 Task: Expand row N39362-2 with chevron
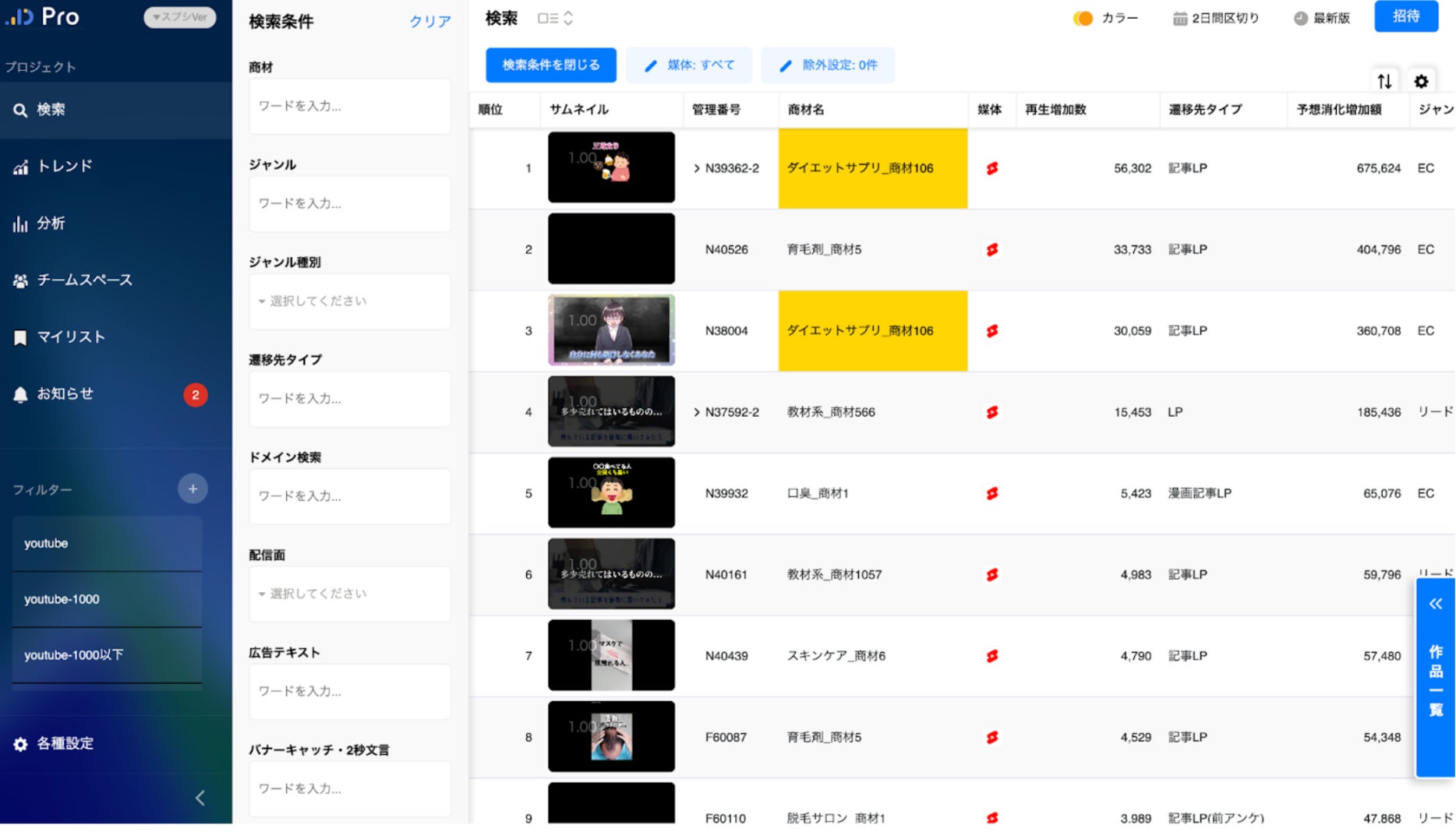point(696,168)
